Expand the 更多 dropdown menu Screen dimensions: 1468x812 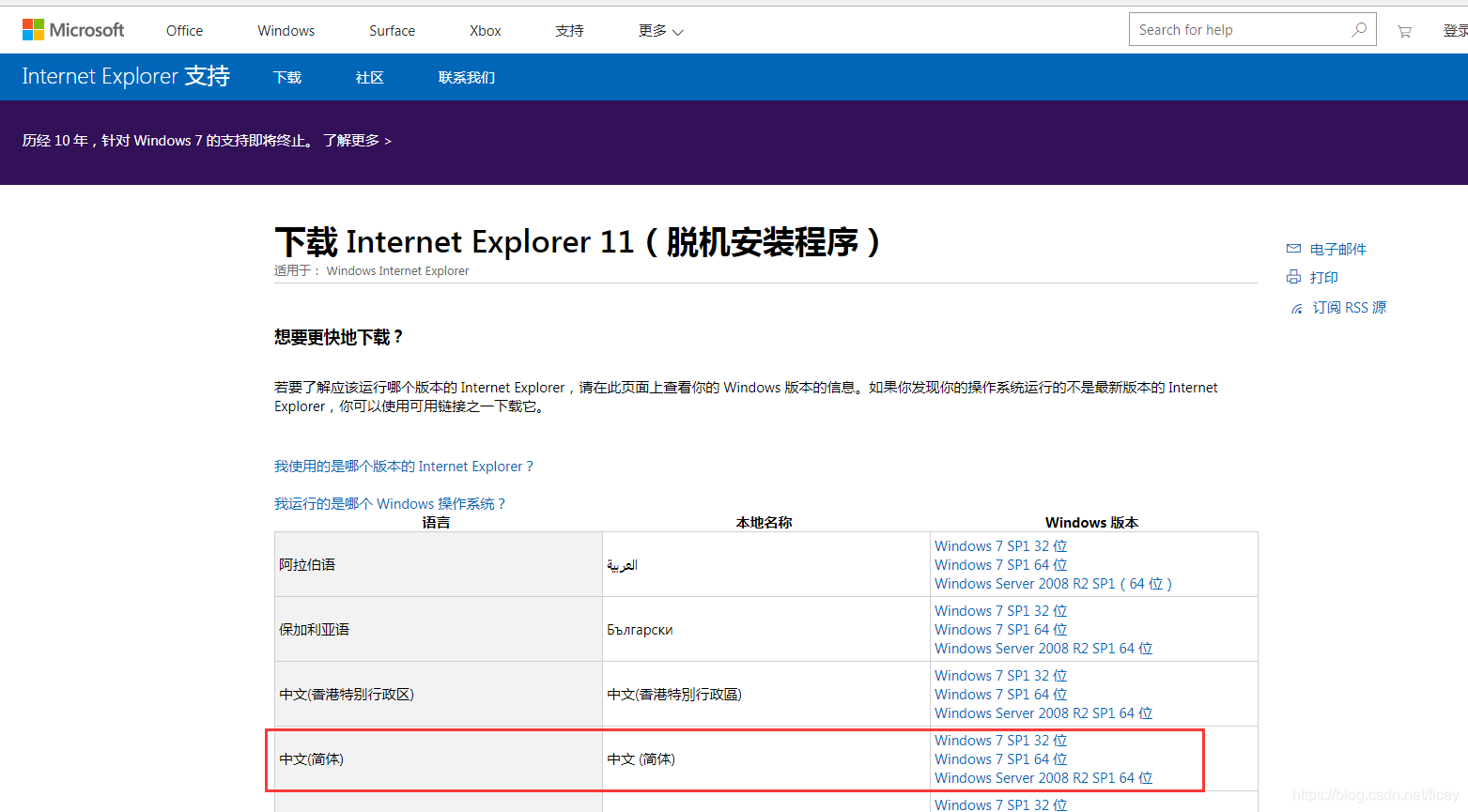coord(660,31)
